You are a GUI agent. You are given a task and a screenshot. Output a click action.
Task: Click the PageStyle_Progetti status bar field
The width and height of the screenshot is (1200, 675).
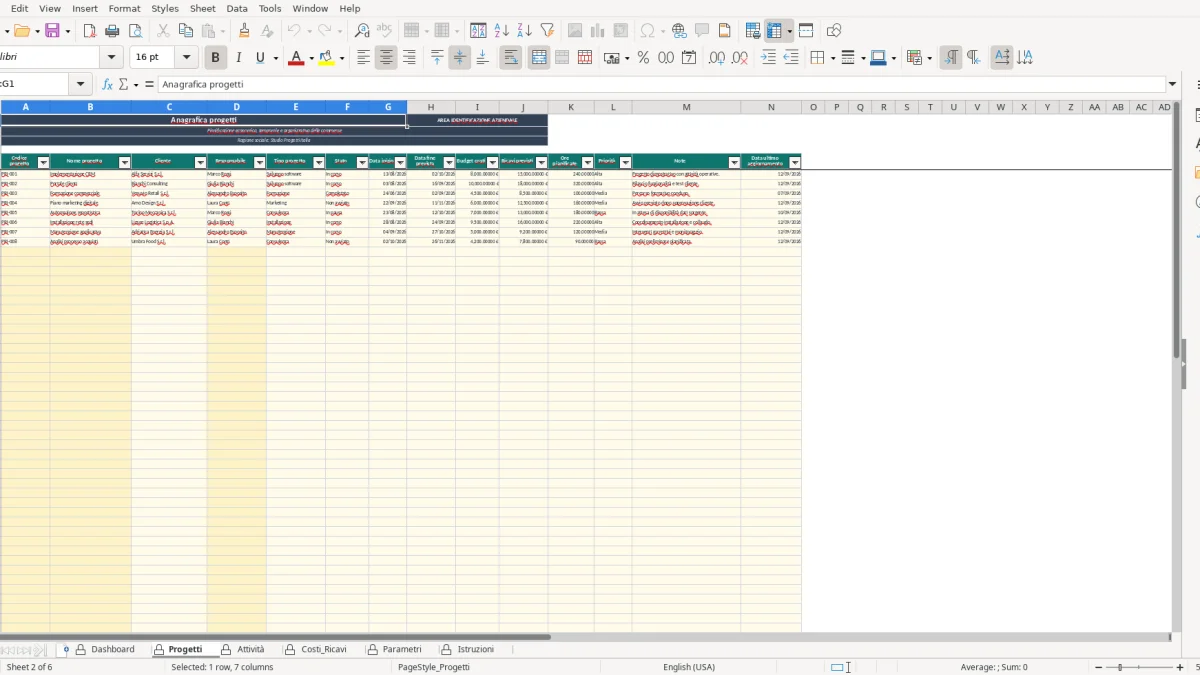point(434,667)
